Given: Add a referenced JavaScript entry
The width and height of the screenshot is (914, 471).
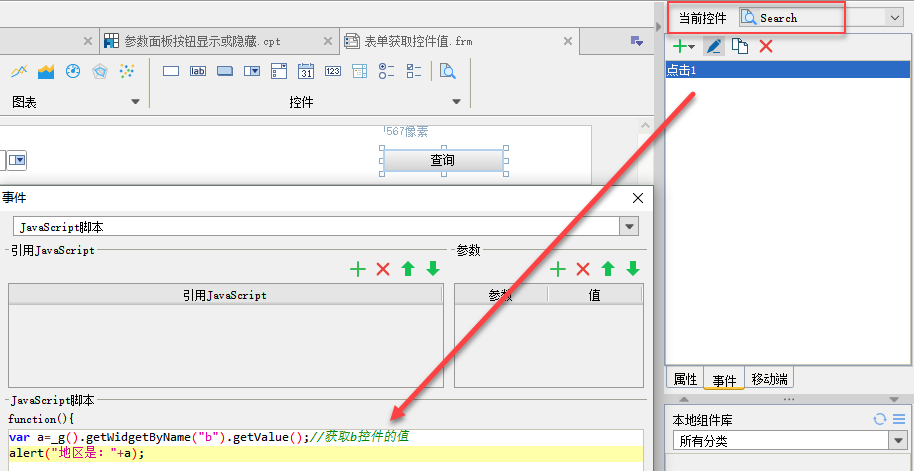Looking at the screenshot, I should [357, 269].
